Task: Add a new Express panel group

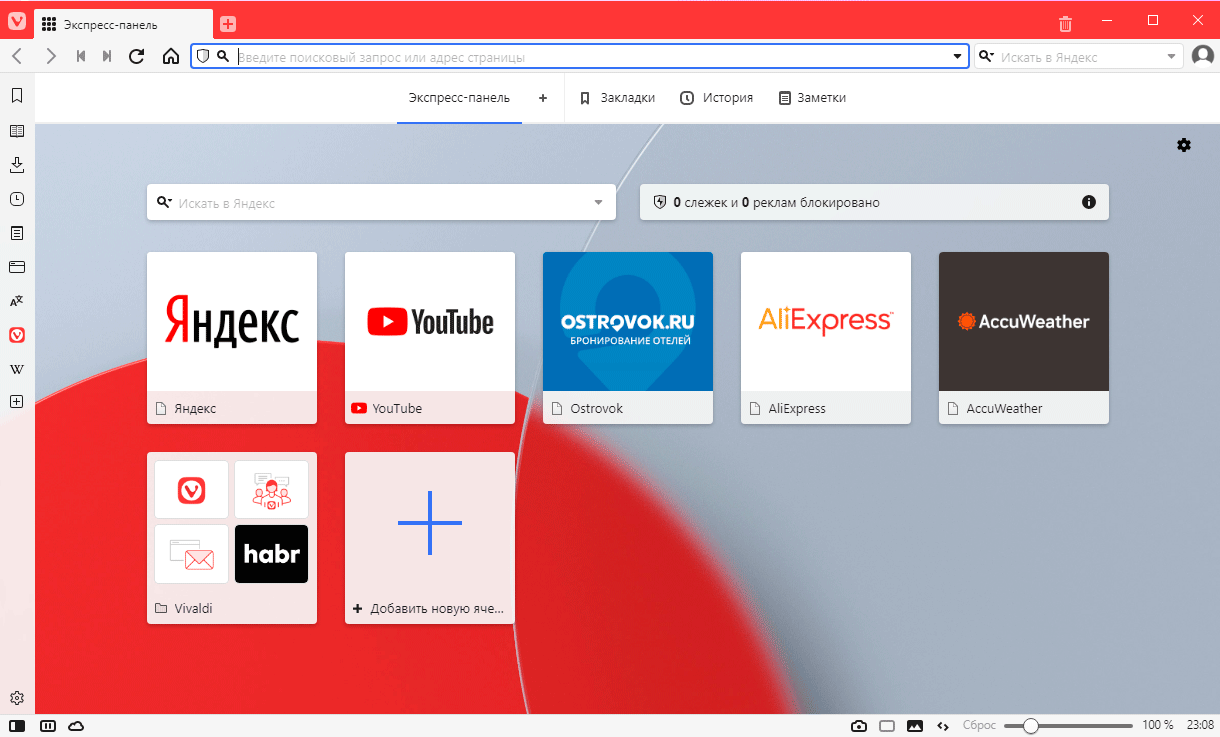Action: point(543,98)
